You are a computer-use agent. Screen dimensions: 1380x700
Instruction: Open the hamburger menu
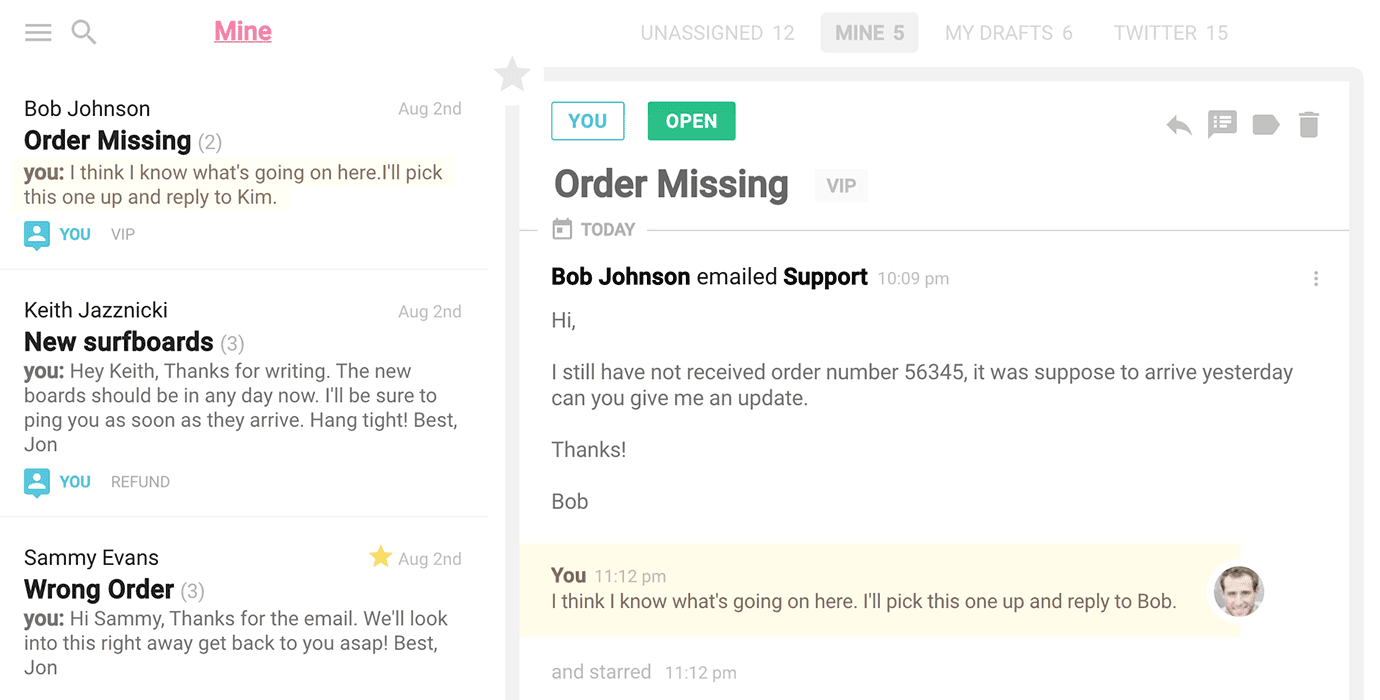coord(38,33)
